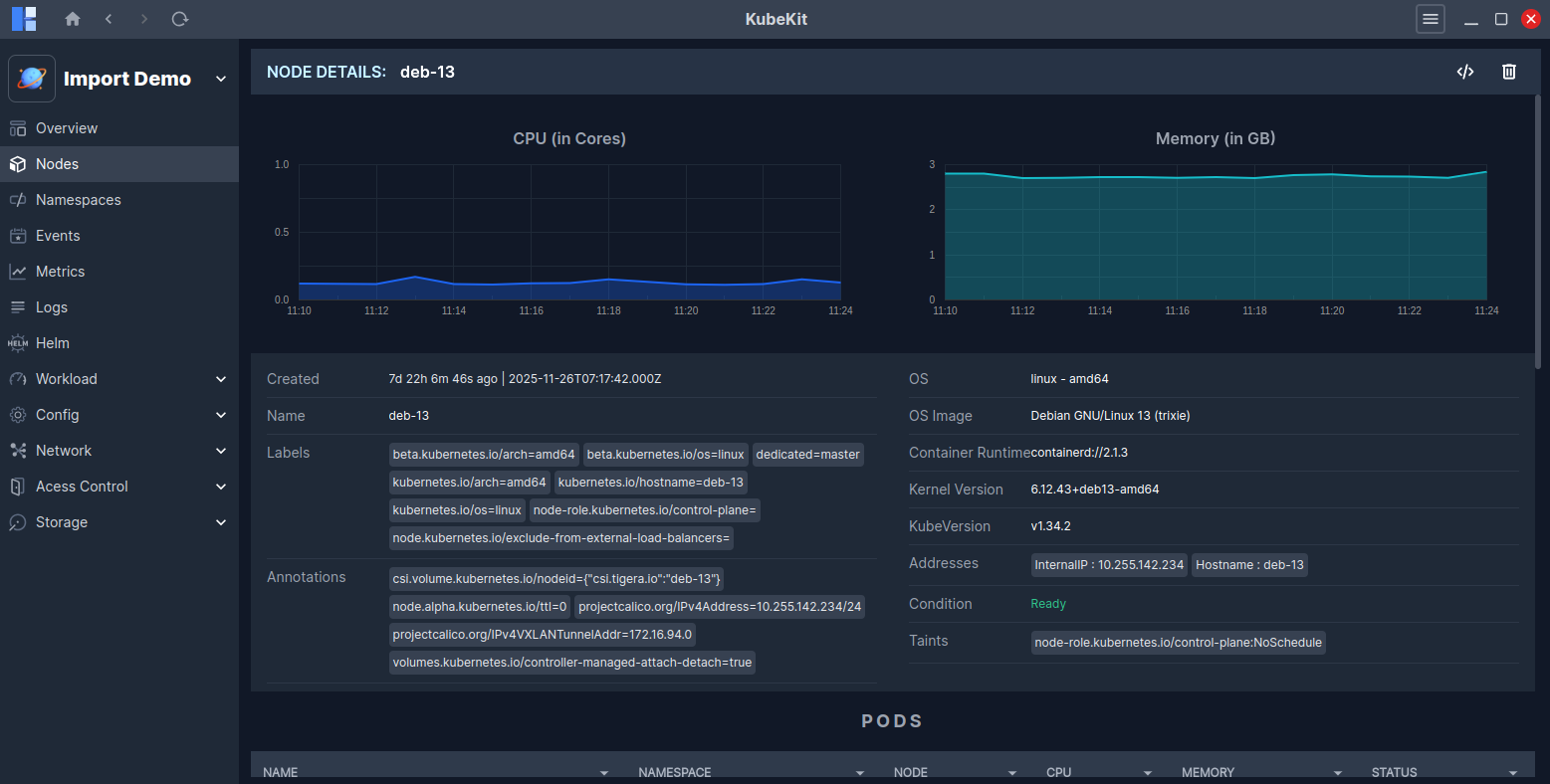This screenshot has height=784, width=1550.
Task: Open the hamburger menu near window controls
Action: pos(1430,18)
